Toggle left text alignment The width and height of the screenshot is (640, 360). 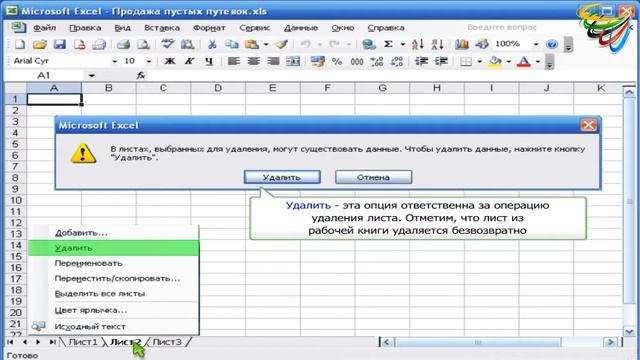coord(233,62)
